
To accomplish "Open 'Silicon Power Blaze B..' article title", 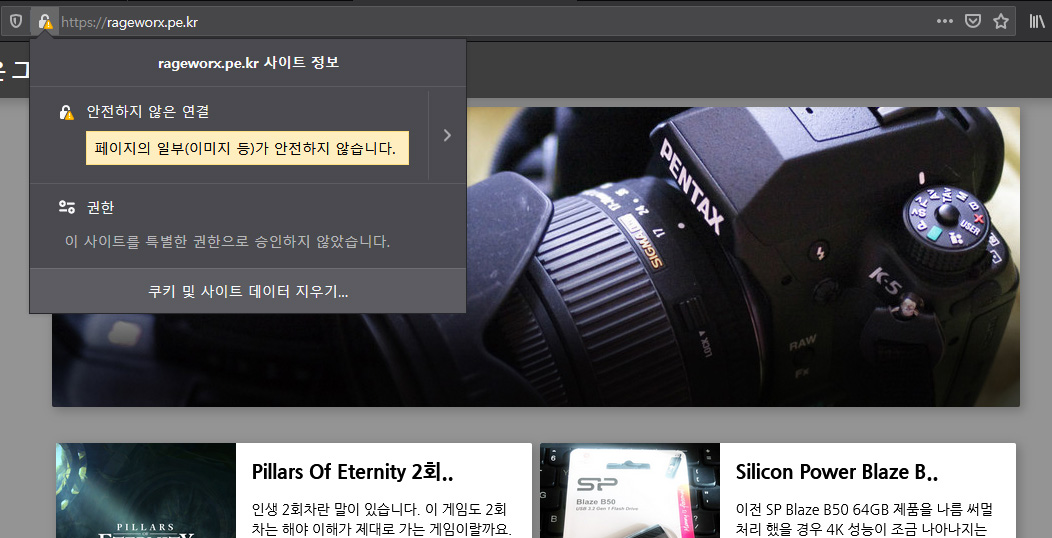I will point(836,472).
